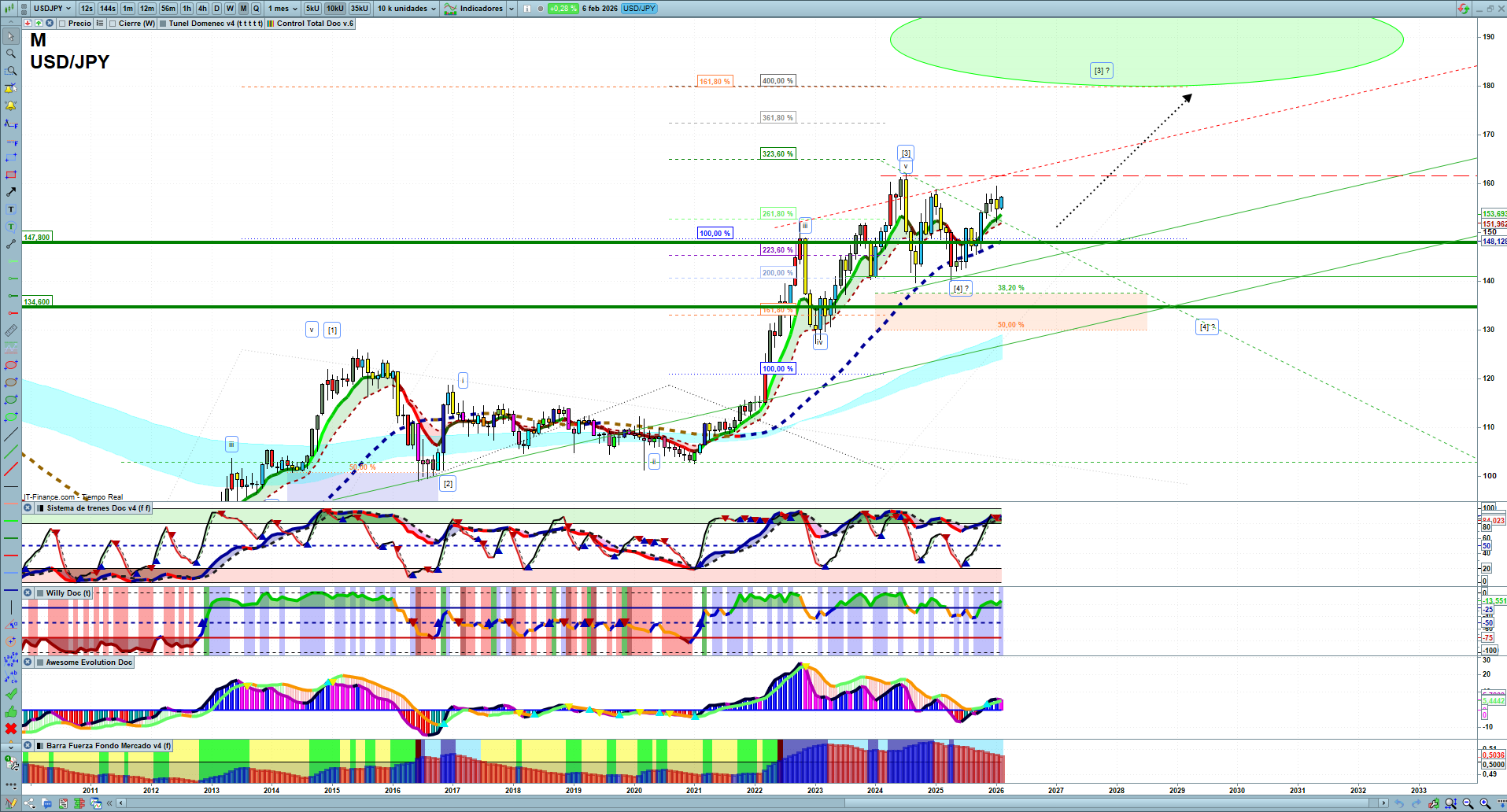The width and height of the screenshot is (1507, 812).
Task: Close the Awesome Evolution Doc panel
Action: point(28,663)
